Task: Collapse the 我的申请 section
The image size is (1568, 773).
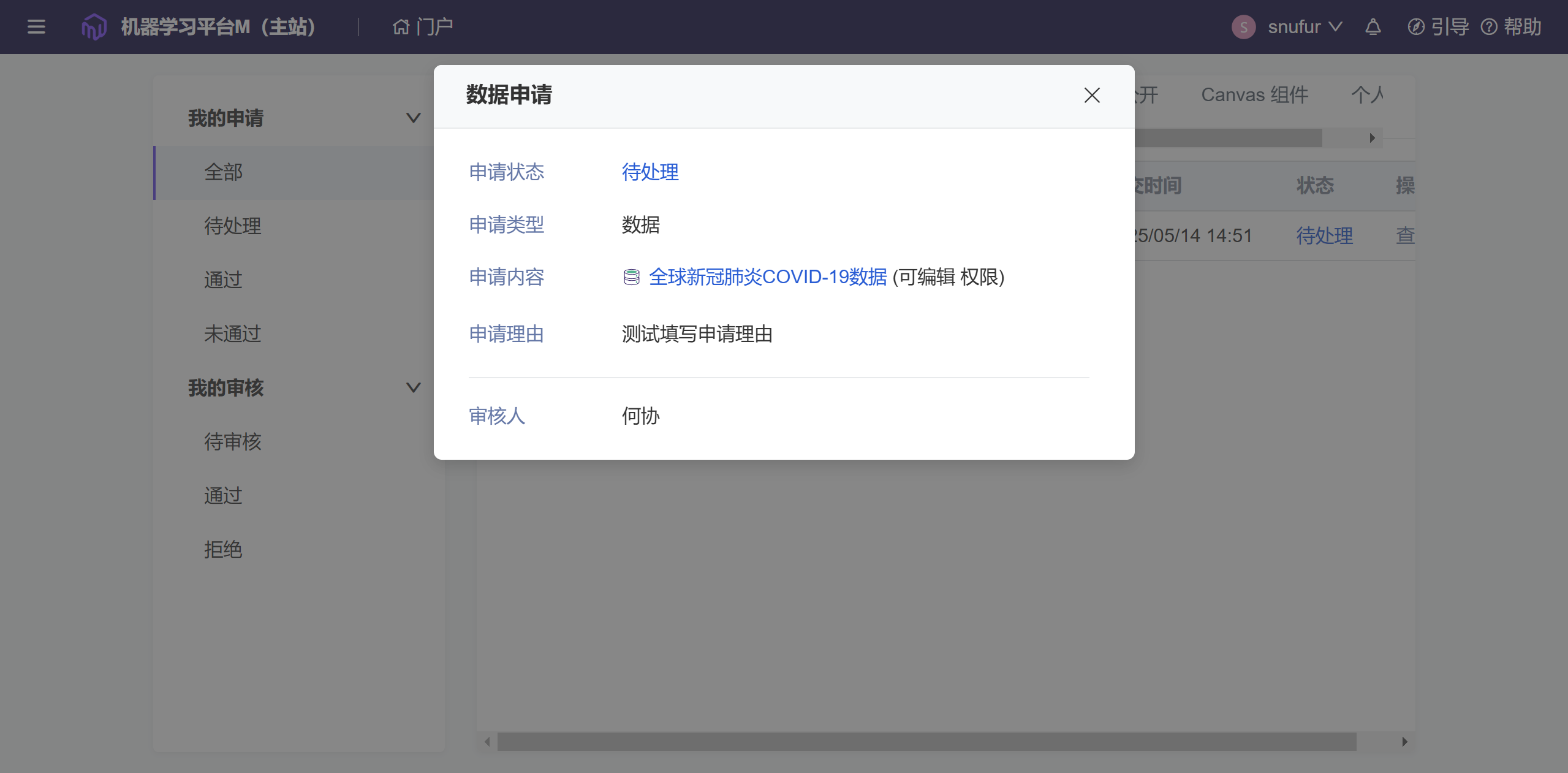Action: pos(414,118)
